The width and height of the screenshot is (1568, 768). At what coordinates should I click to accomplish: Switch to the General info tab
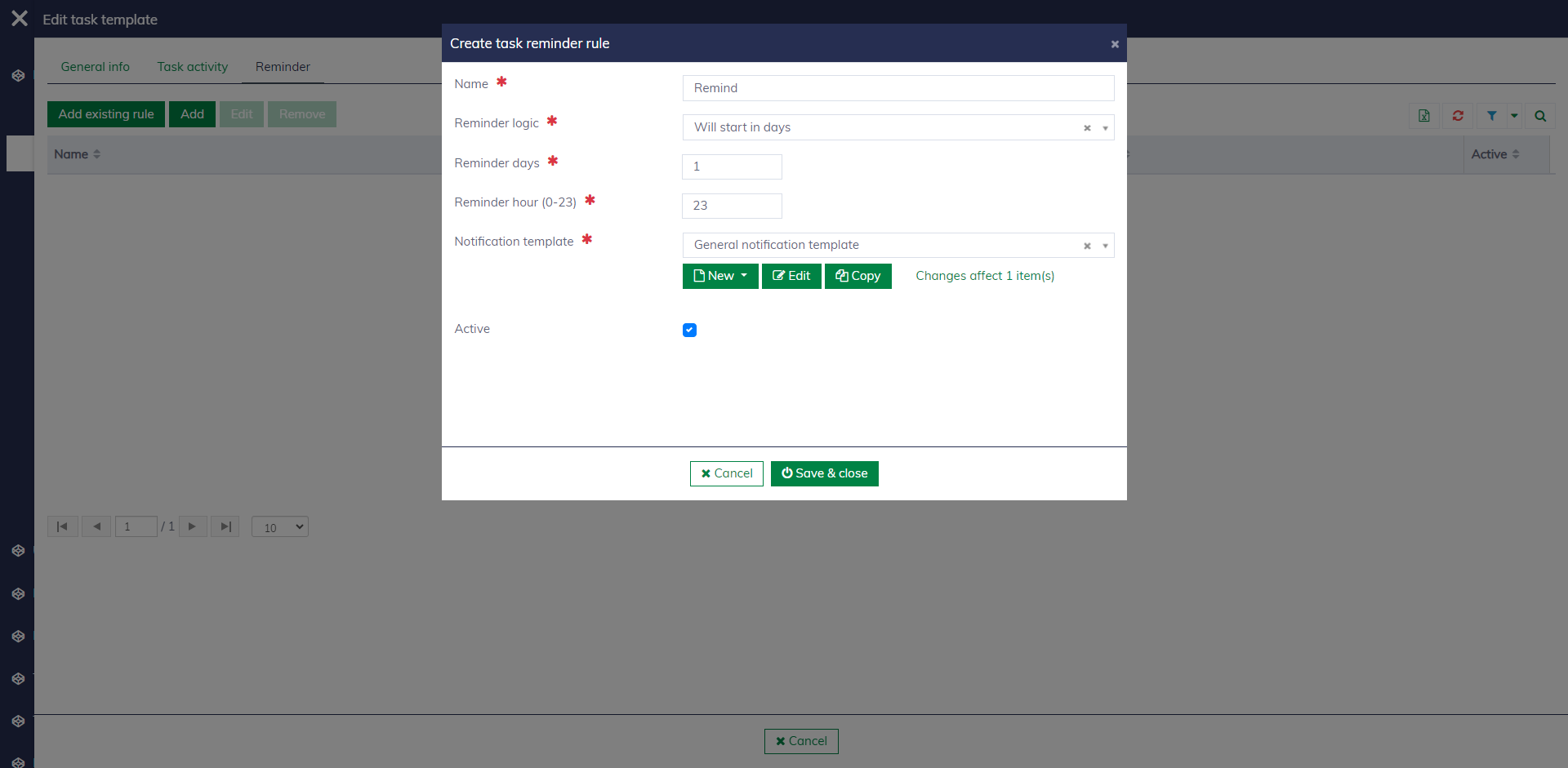coord(95,67)
